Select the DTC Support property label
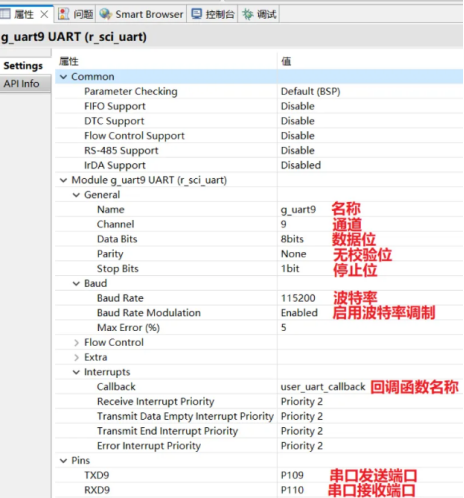Screen dimensions: 464x498 (x=114, y=121)
